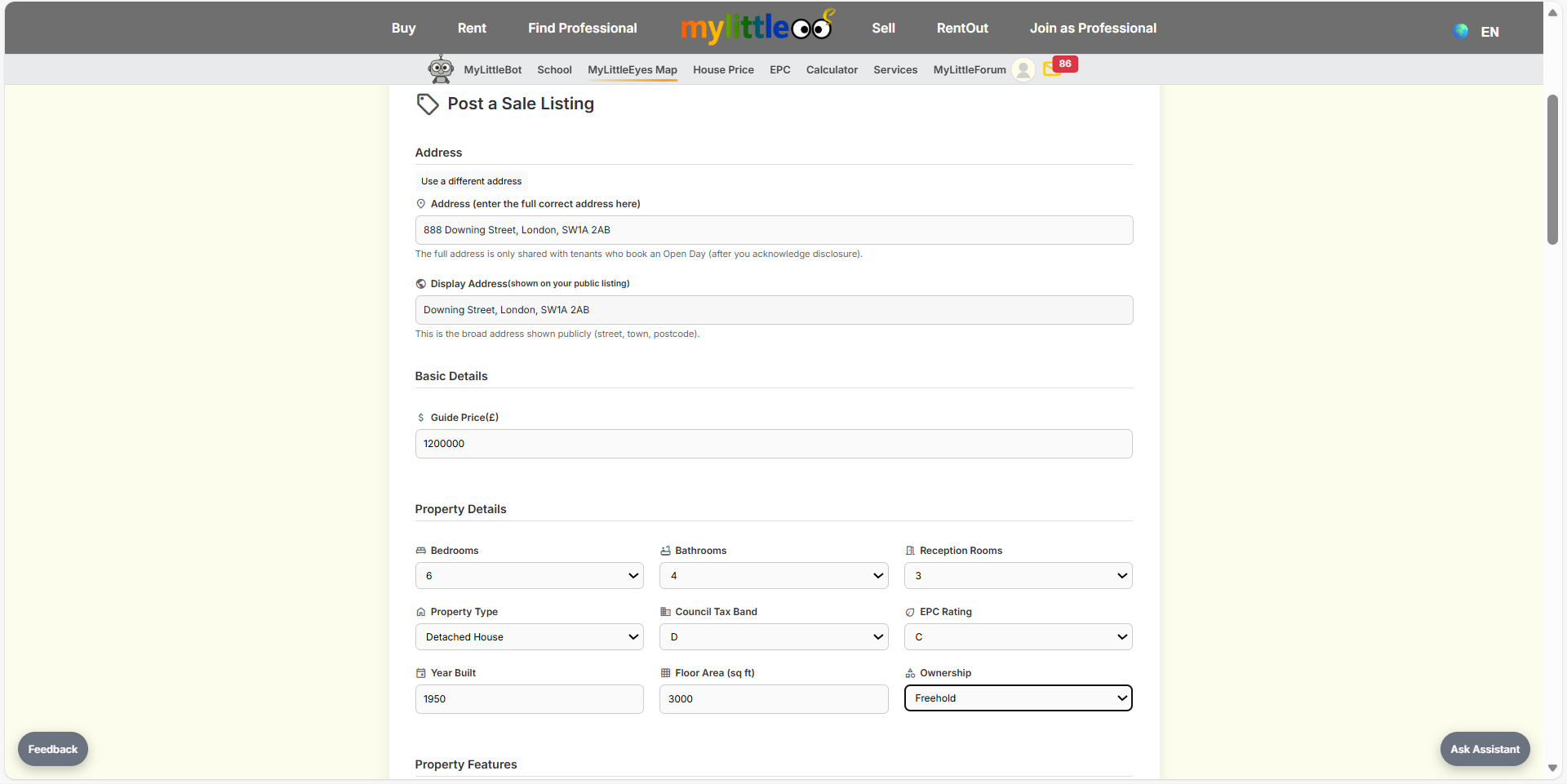Click the Guide Price input field
1567x784 pixels.
(x=773, y=444)
